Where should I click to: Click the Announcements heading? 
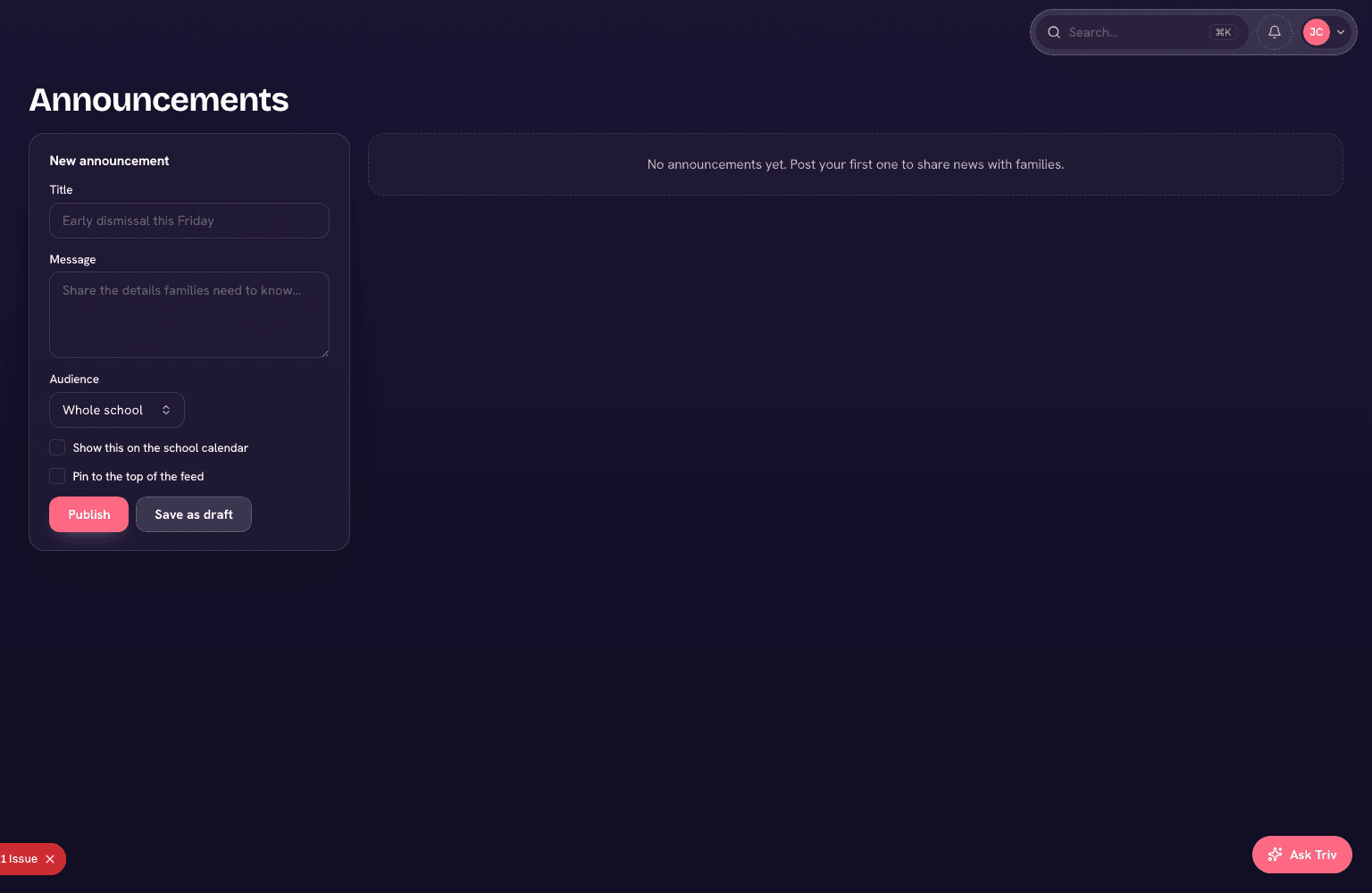[x=159, y=100]
